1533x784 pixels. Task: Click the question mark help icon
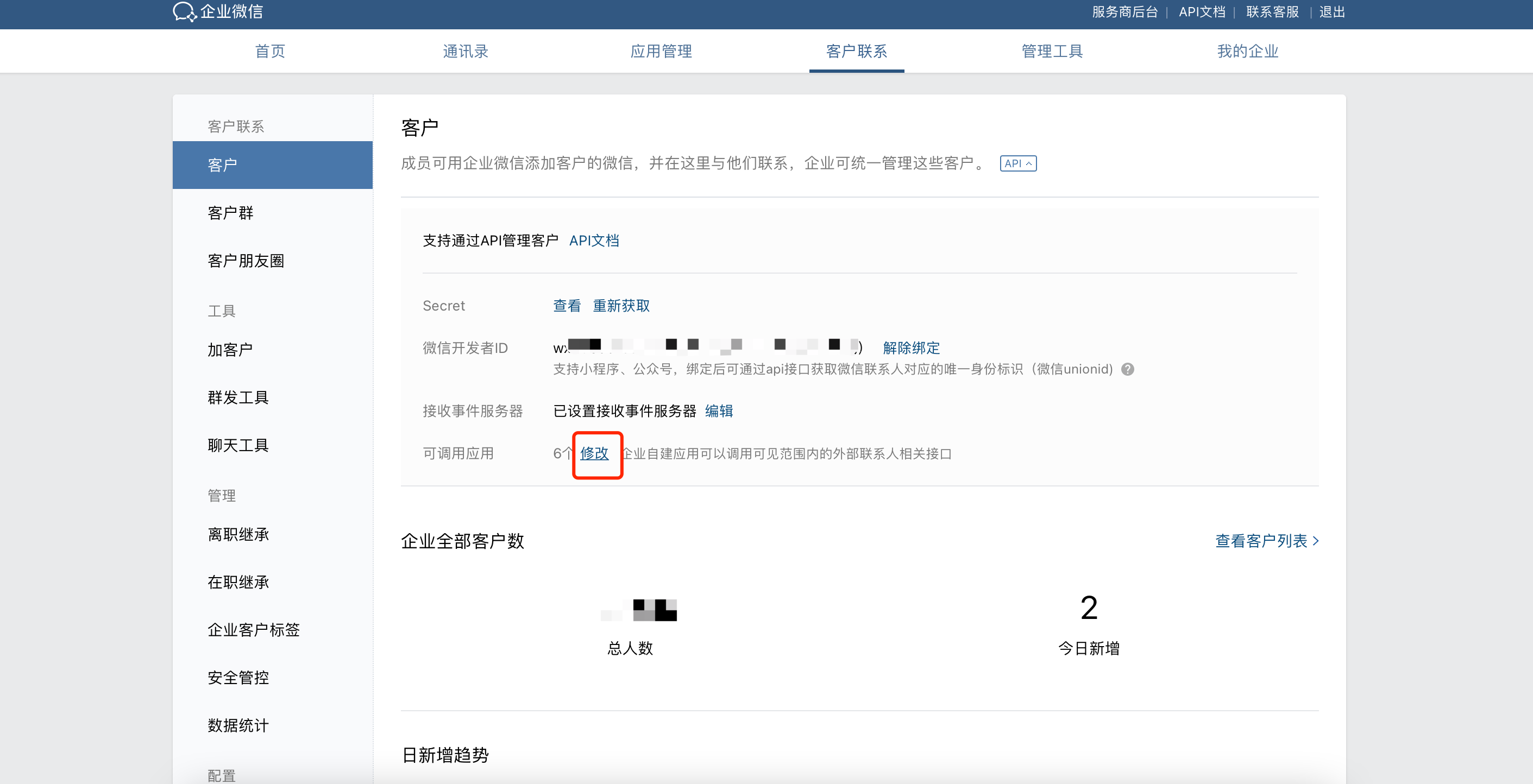coord(1127,369)
